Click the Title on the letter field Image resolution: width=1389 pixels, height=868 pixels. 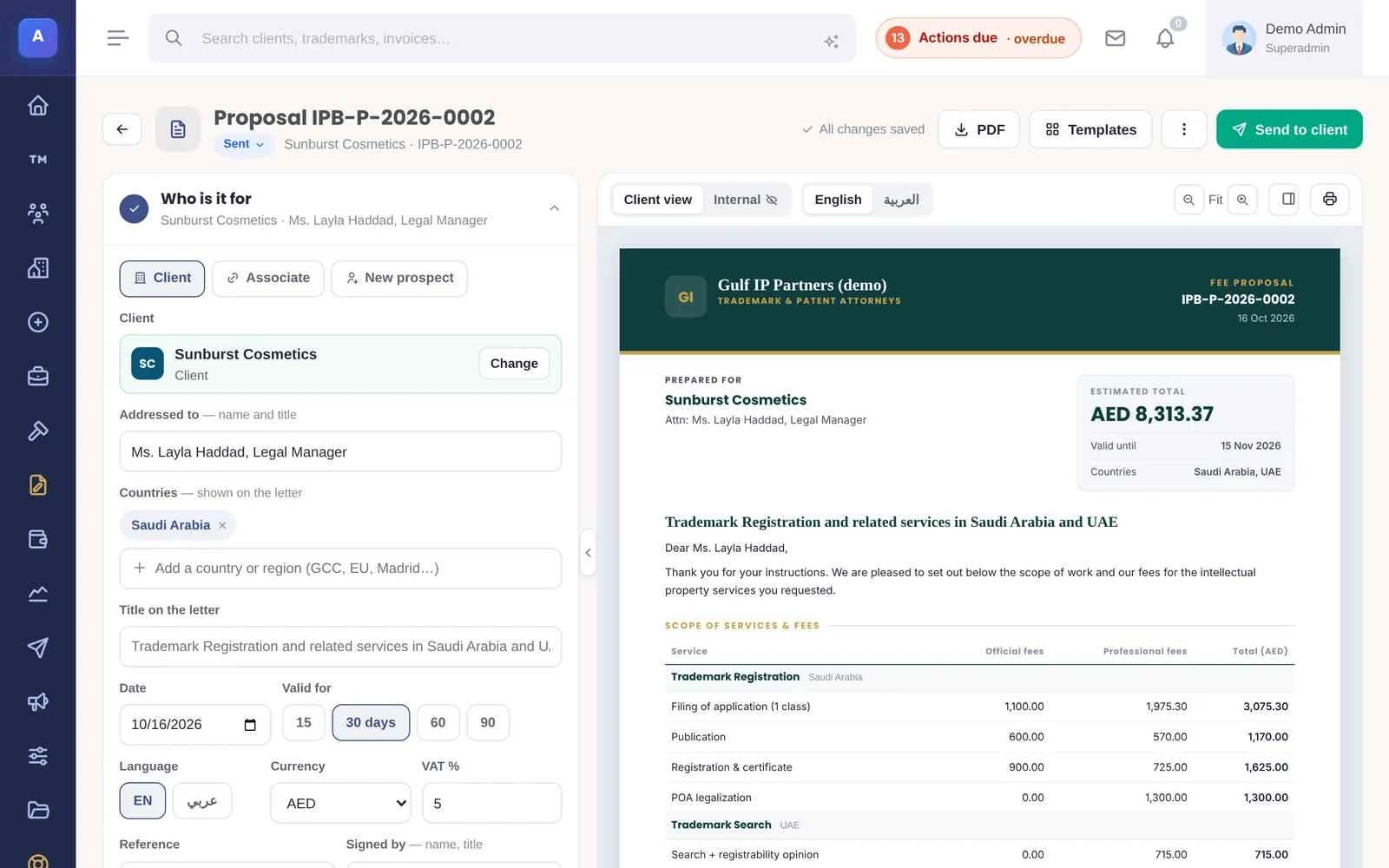340,647
